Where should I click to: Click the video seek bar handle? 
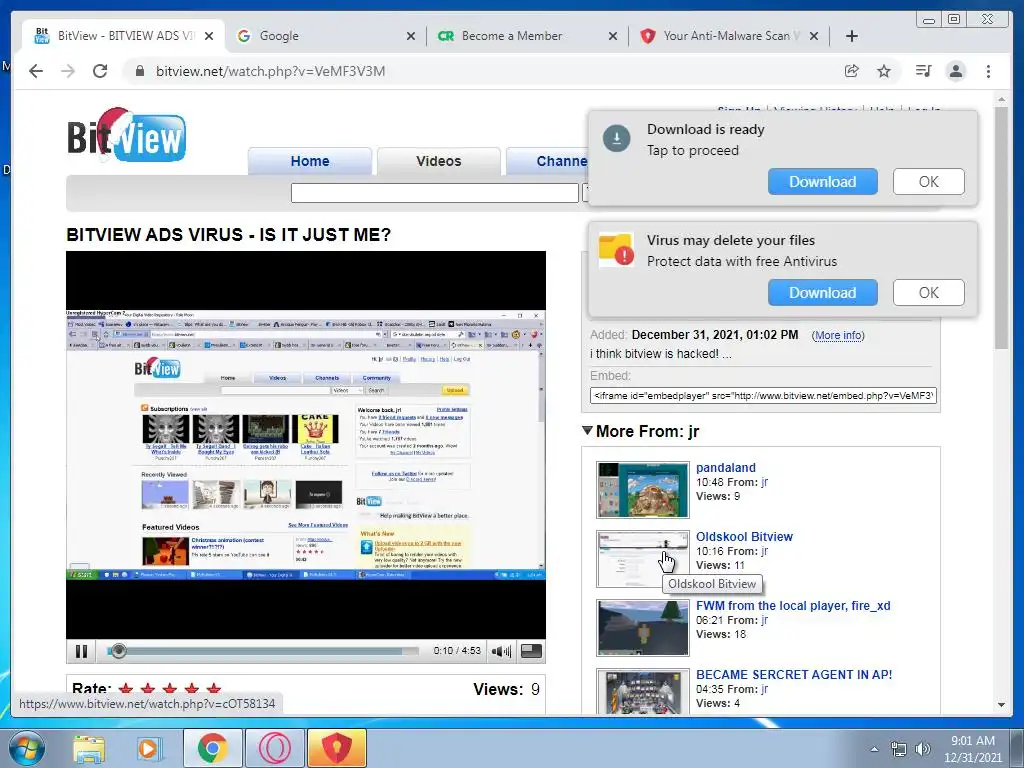pyautogui.click(x=118, y=651)
